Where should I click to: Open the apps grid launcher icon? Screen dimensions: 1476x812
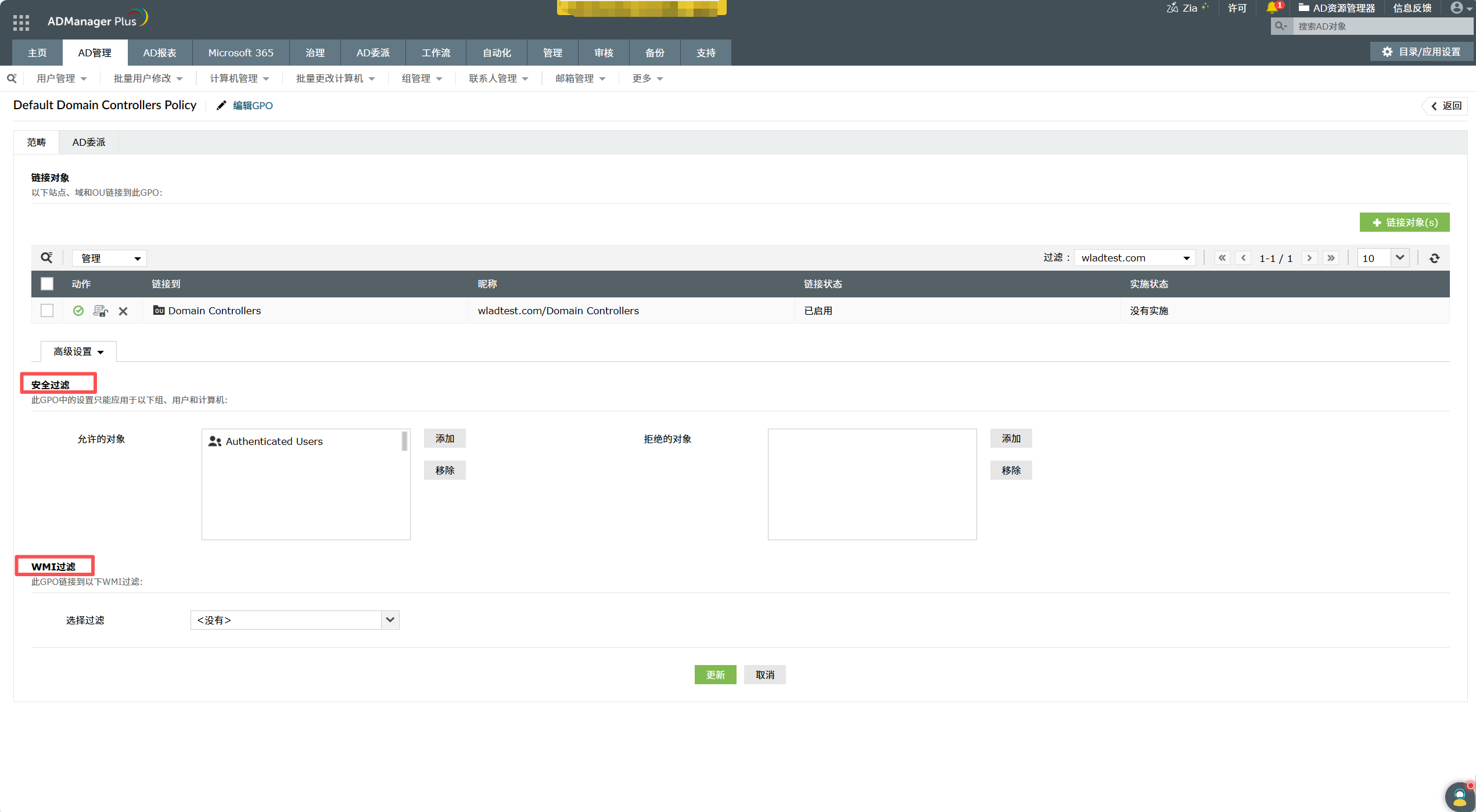point(21,22)
